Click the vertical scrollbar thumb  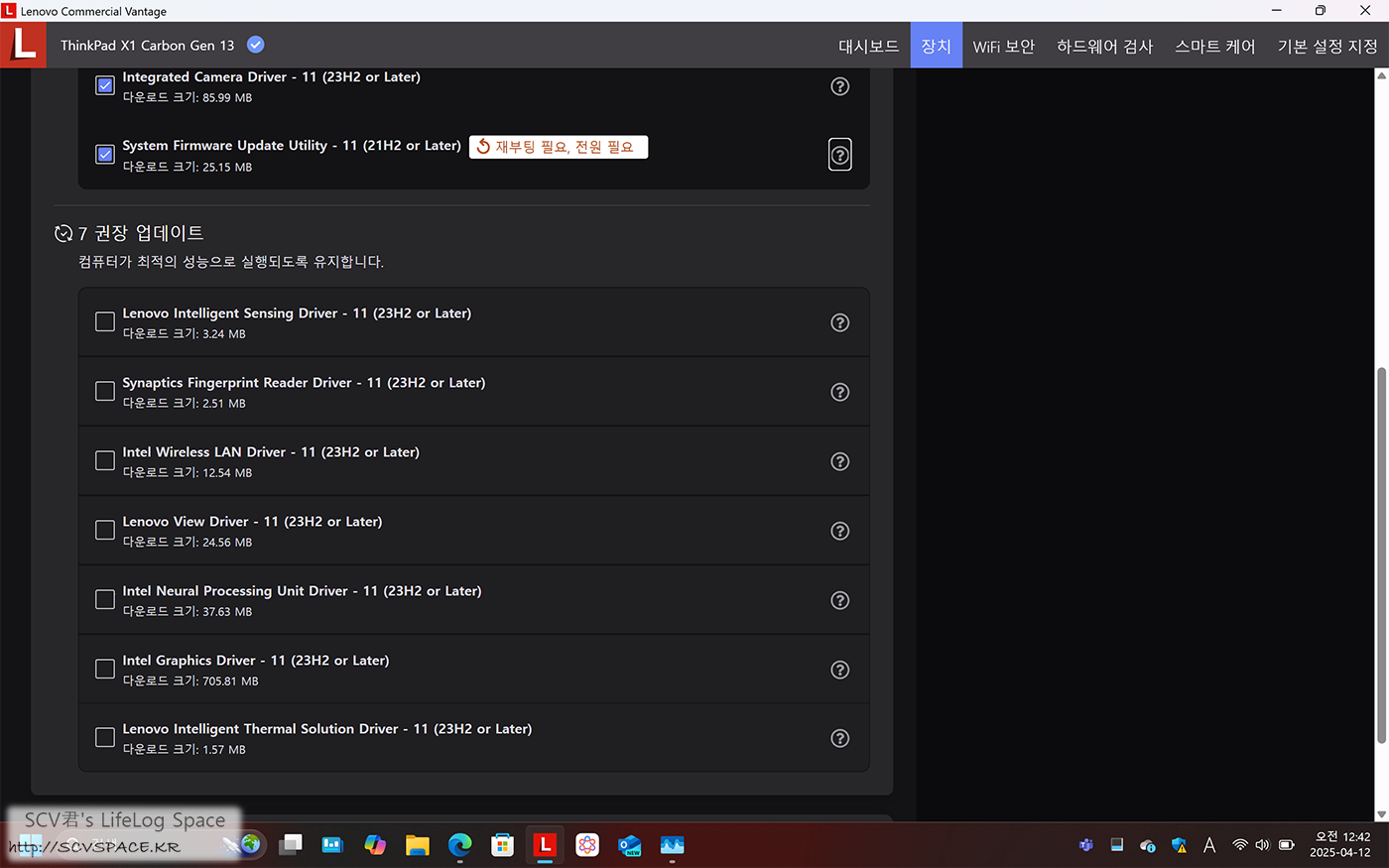point(1381,556)
